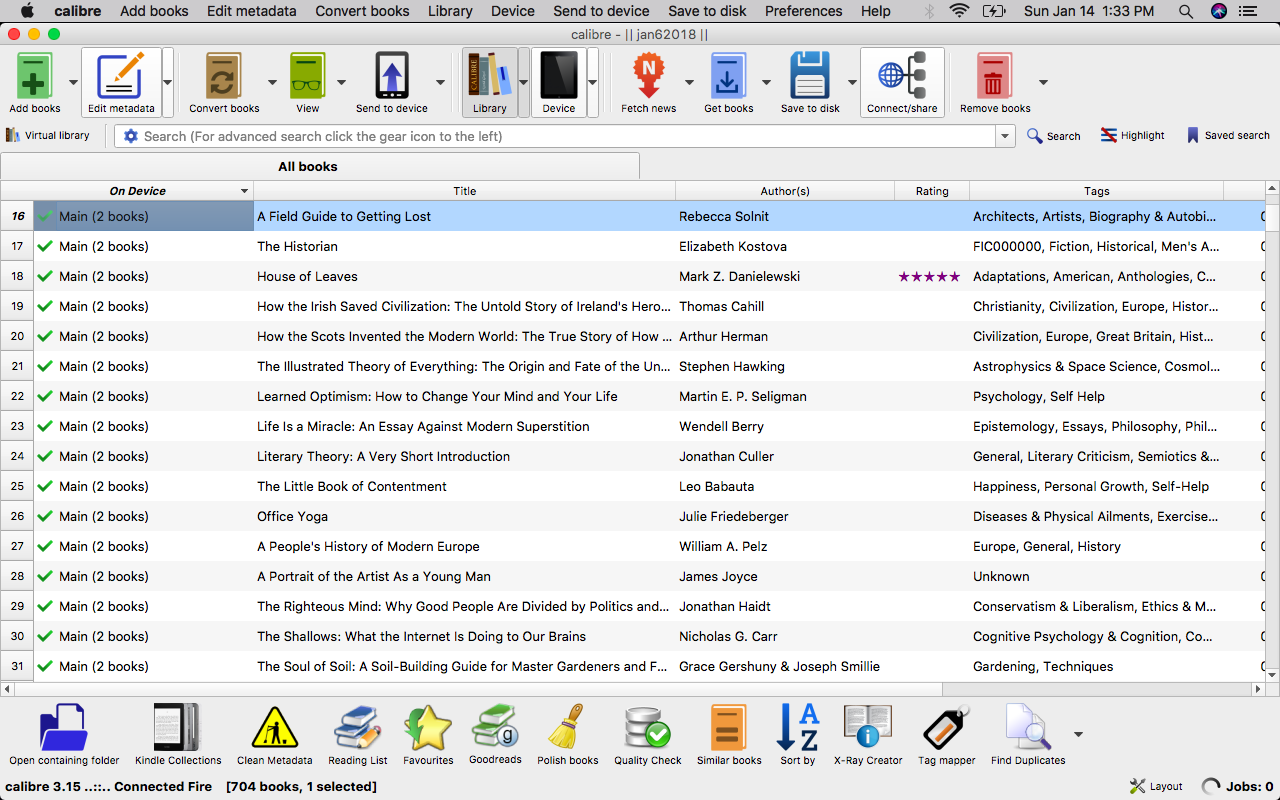Click the Remove books trash icon
The height and width of the screenshot is (800, 1280).
tap(994, 78)
